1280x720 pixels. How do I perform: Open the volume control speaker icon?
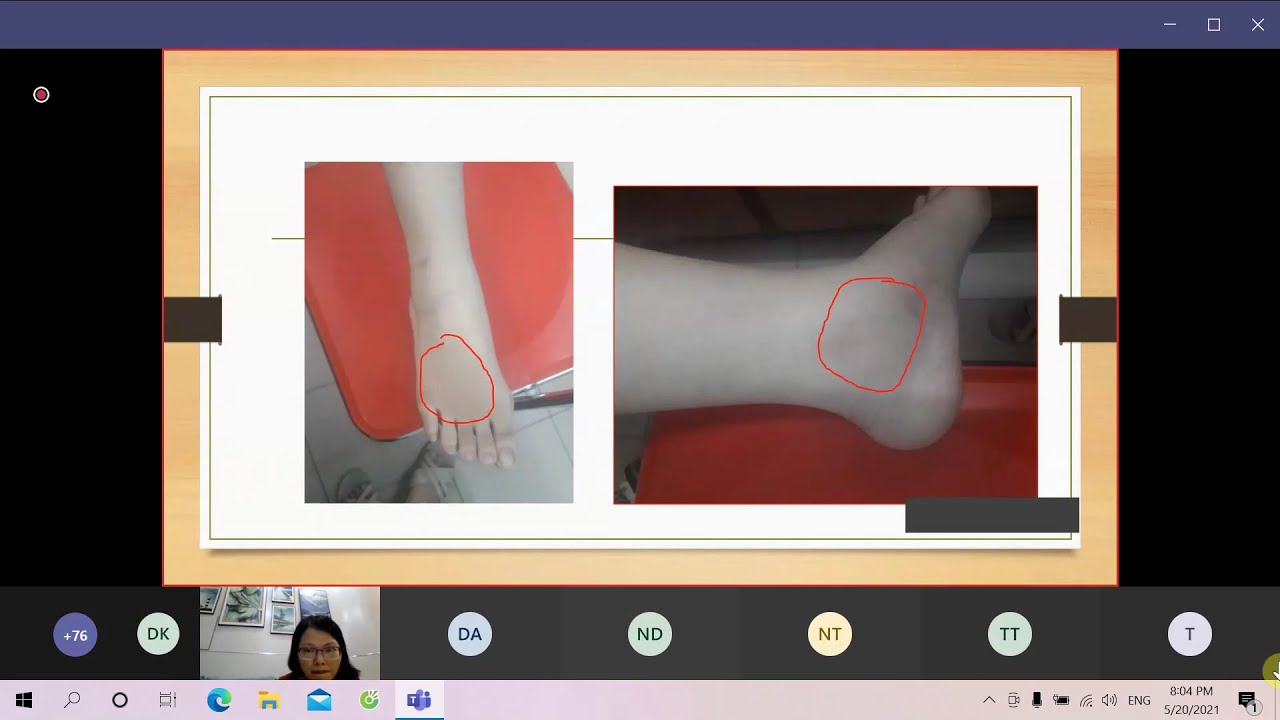pyautogui.click(x=1109, y=700)
